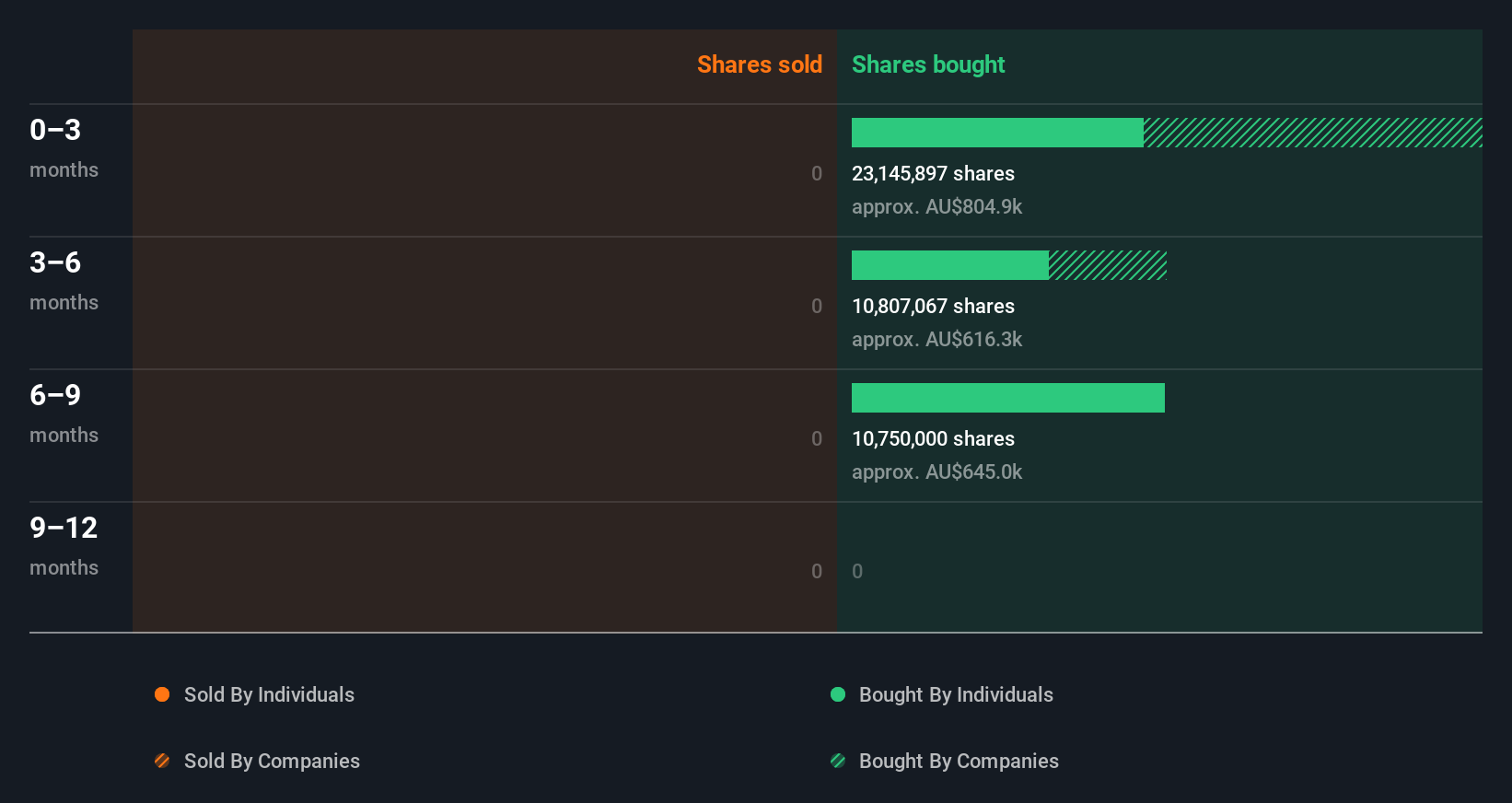Select the green 6–9 months bar
This screenshot has height=803, width=1512.
click(x=1007, y=398)
